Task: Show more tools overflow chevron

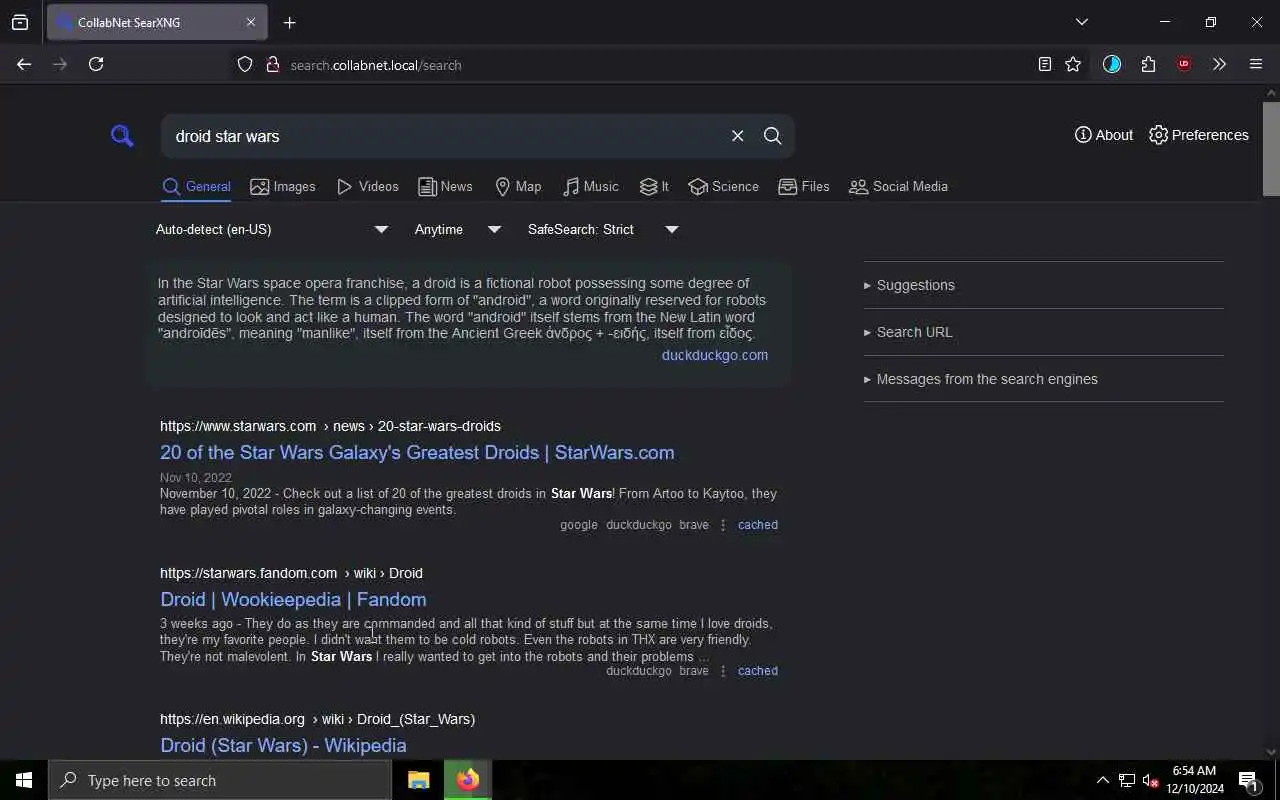Action: [x=1219, y=64]
